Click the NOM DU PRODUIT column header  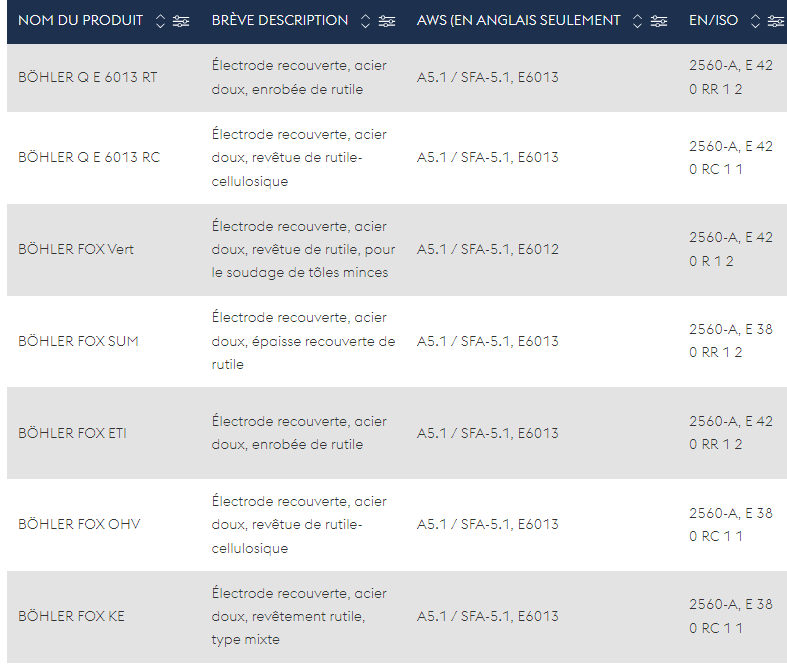(x=80, y=21)
